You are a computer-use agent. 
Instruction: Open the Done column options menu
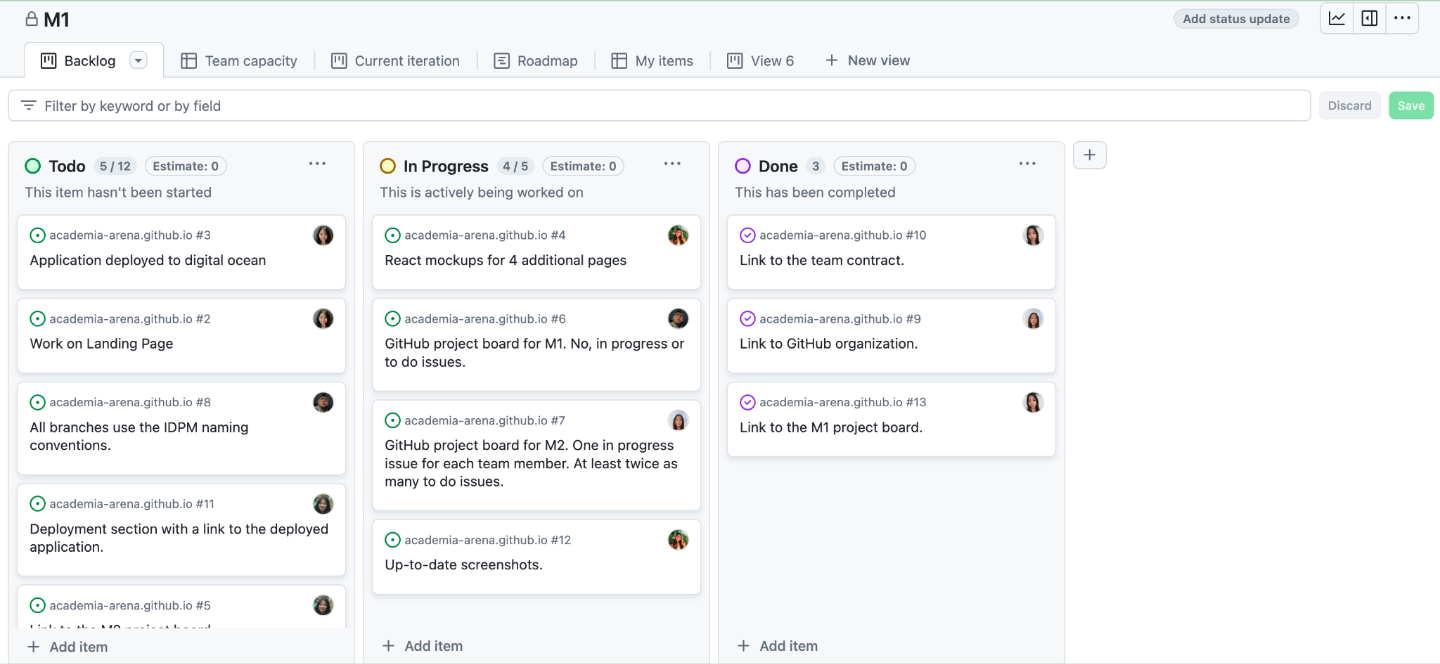point(1027,165)
